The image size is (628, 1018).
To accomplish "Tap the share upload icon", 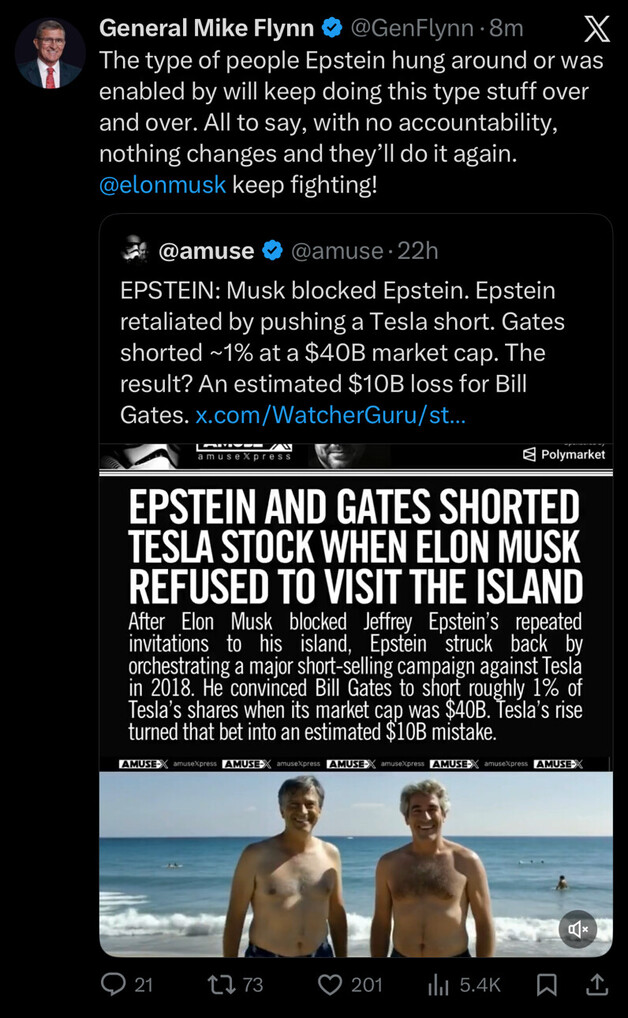I will click(x=596, y=985).
